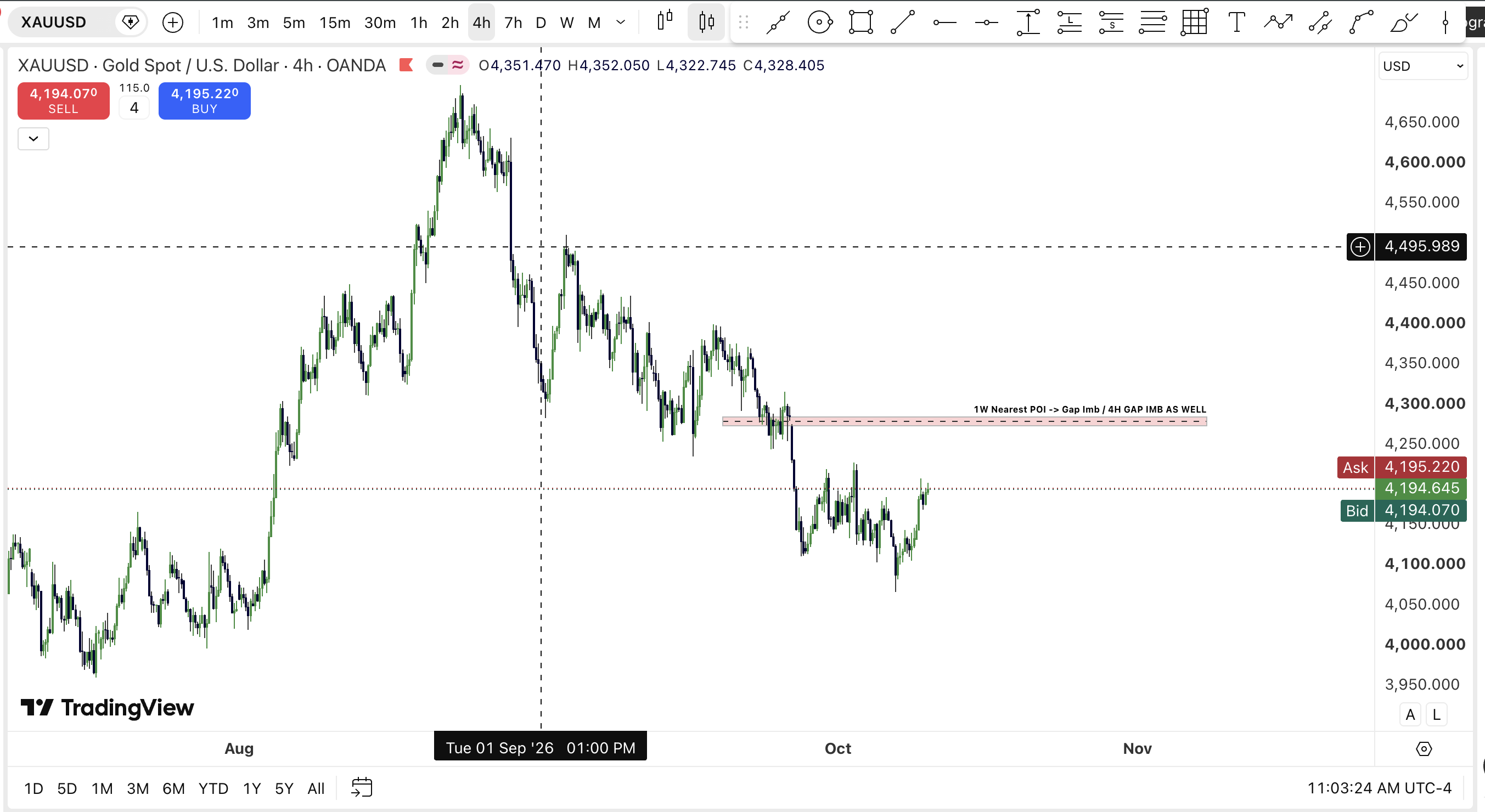Select the arrow path tool
Image resolution: width=1485 pixels, height=812 pixels.
1278,22
